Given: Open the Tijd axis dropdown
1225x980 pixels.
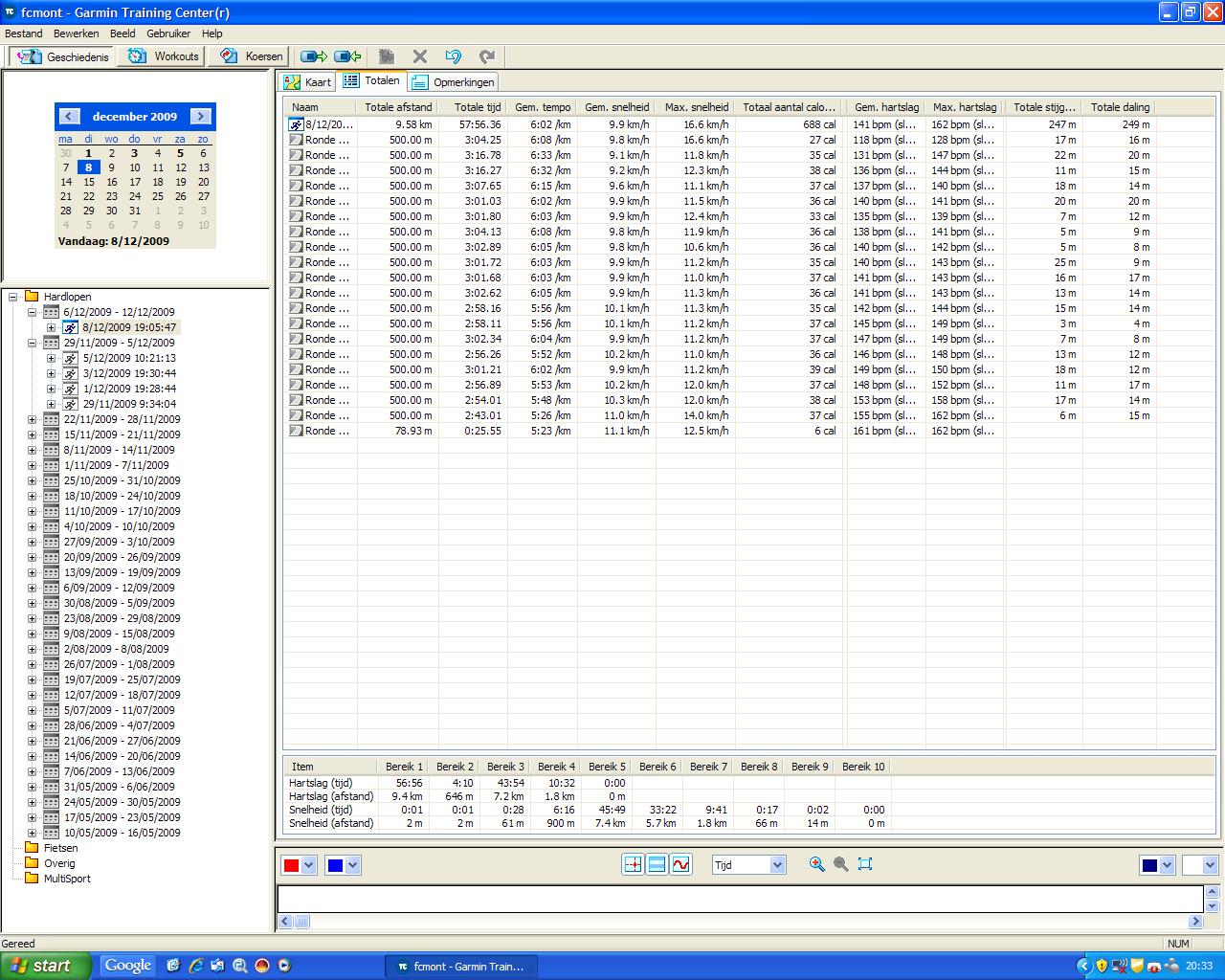Looking at the screenshot, I should point(777,865).
